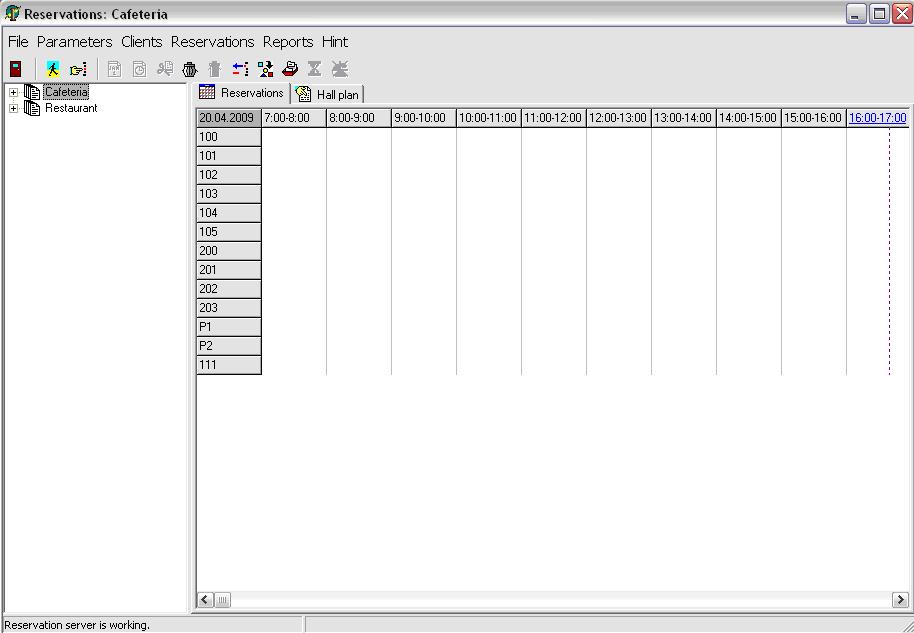Viewport: 914px width, 633px height.
Task: Click the 16:00-17:00 time slot link
Action: (877, 118)
